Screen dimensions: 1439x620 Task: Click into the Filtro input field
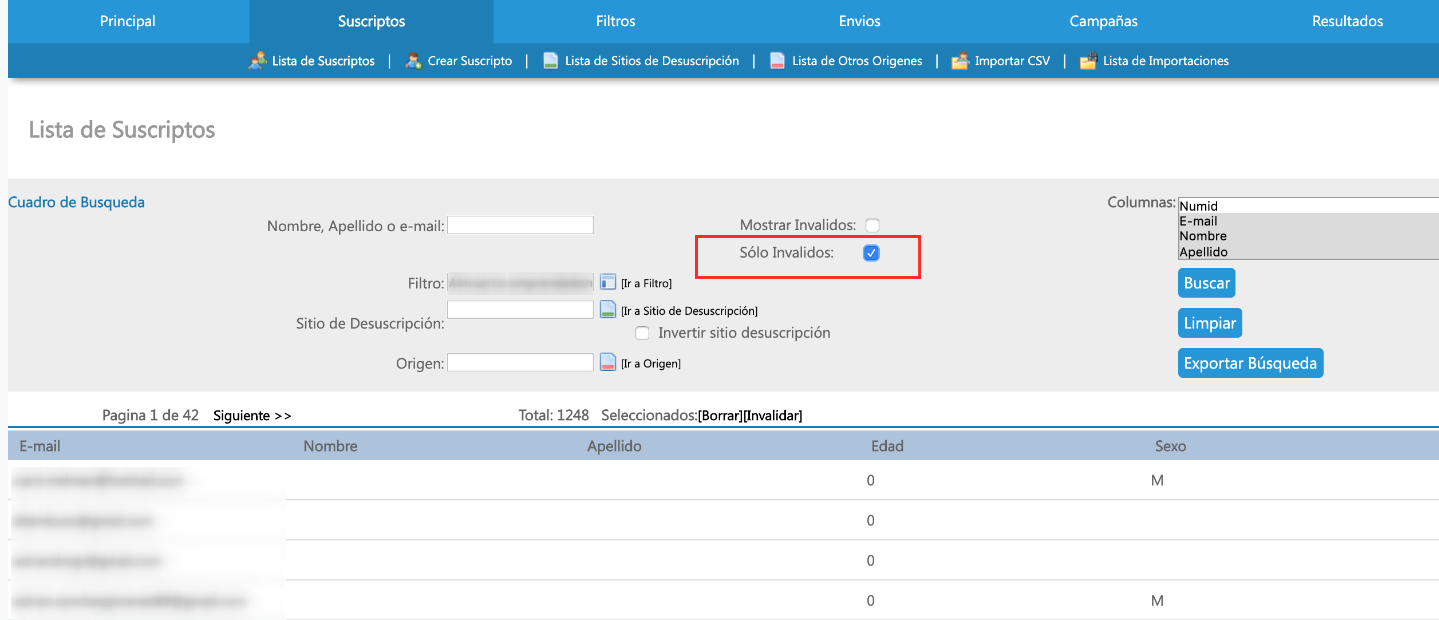click(520, 283)
